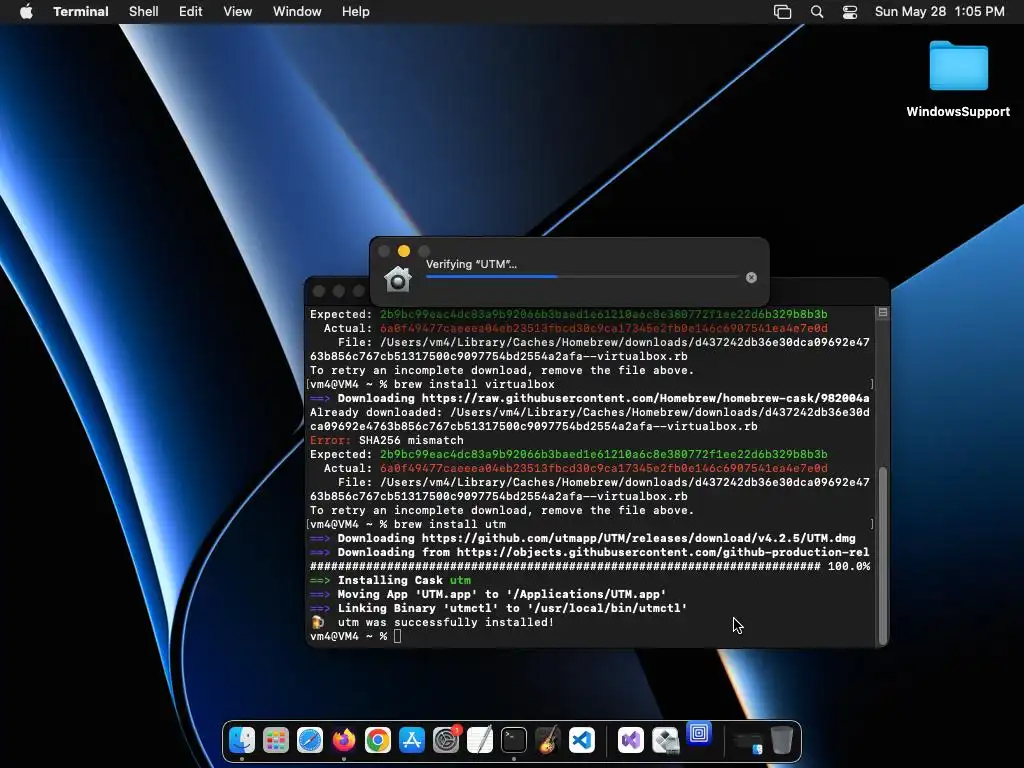Click the Terminal window vertical scrollbar
The height and width of the screenshot is (768, 1024).
(883, 555)
